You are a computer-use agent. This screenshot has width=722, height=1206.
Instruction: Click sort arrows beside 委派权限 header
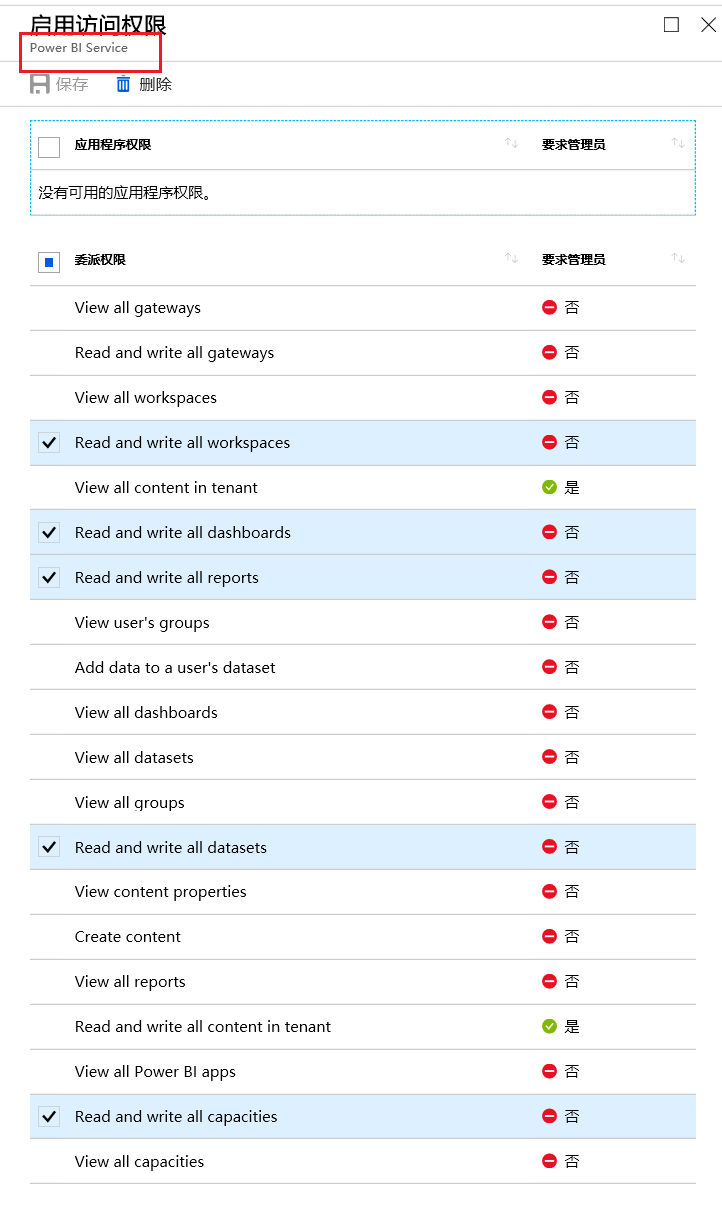[511, 259]
